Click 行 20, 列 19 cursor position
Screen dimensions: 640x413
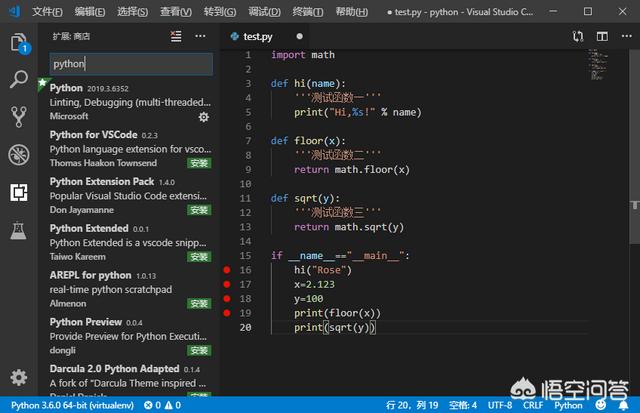click(411, 405)
